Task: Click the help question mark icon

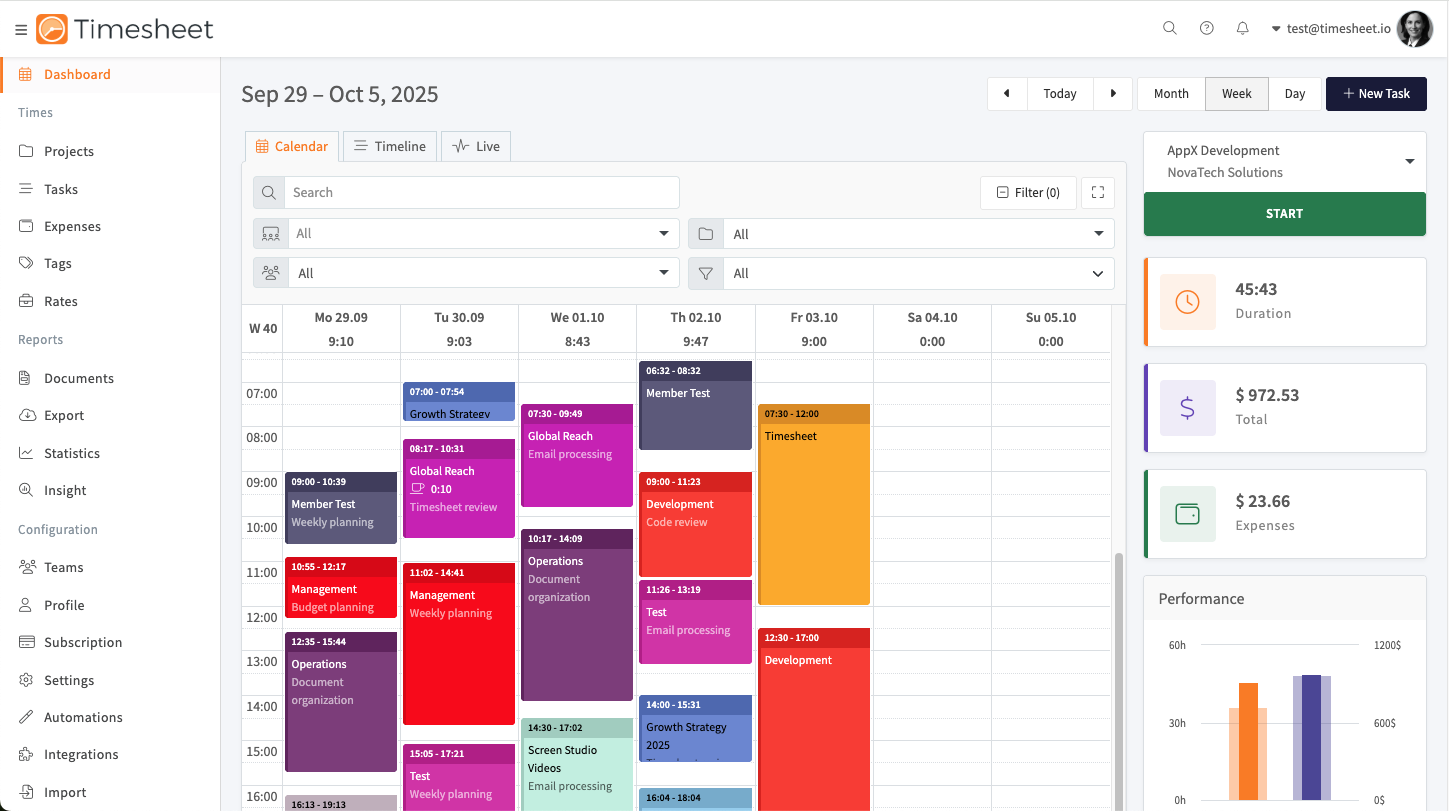Action: pos(1206,28)
